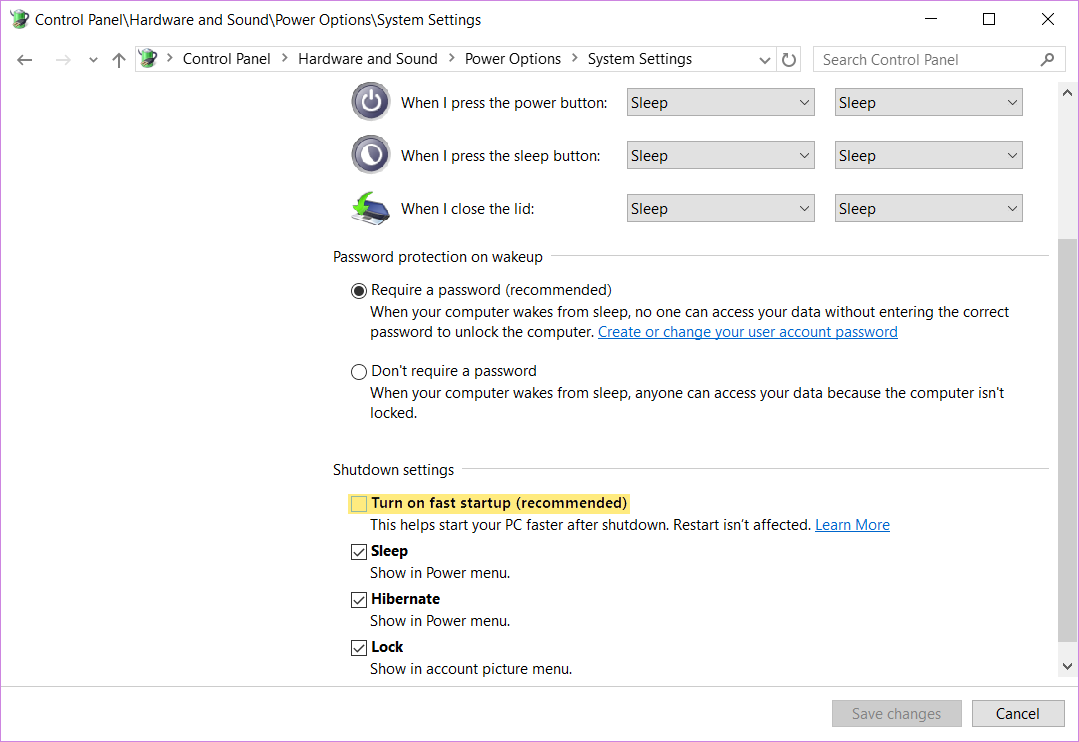Viewport: 1079px width, 742px height.
Task: Open first power button action dropdown
Action: (x=720, y=102)
